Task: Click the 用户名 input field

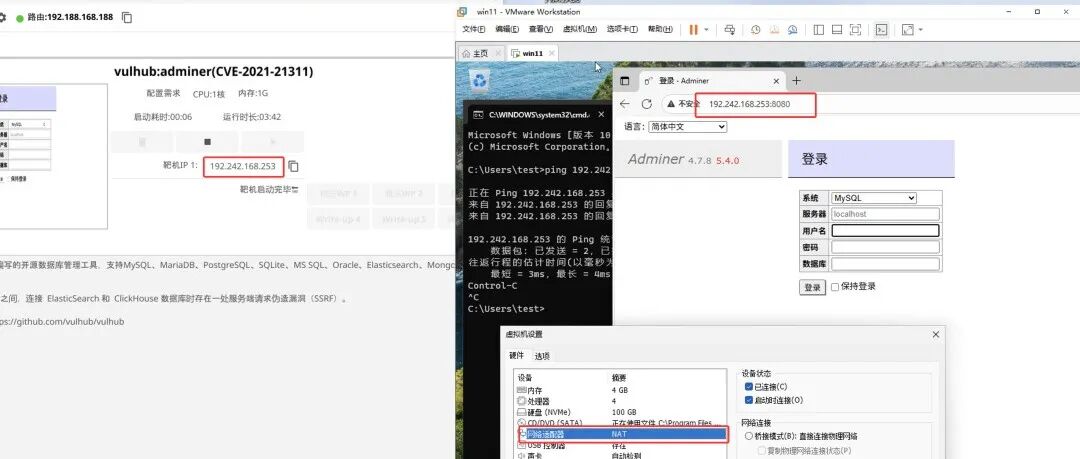Action: (885, 231)
